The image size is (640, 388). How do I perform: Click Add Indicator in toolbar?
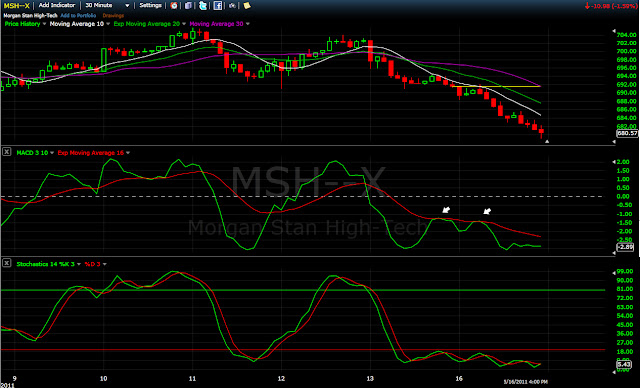(57, 5)
